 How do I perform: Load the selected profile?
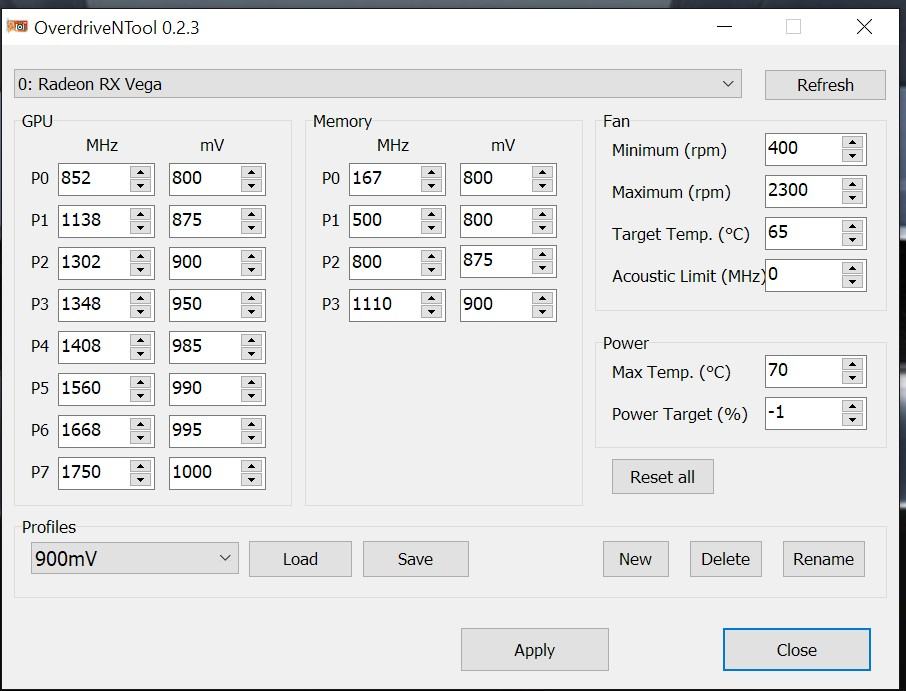tap(300, 559)
